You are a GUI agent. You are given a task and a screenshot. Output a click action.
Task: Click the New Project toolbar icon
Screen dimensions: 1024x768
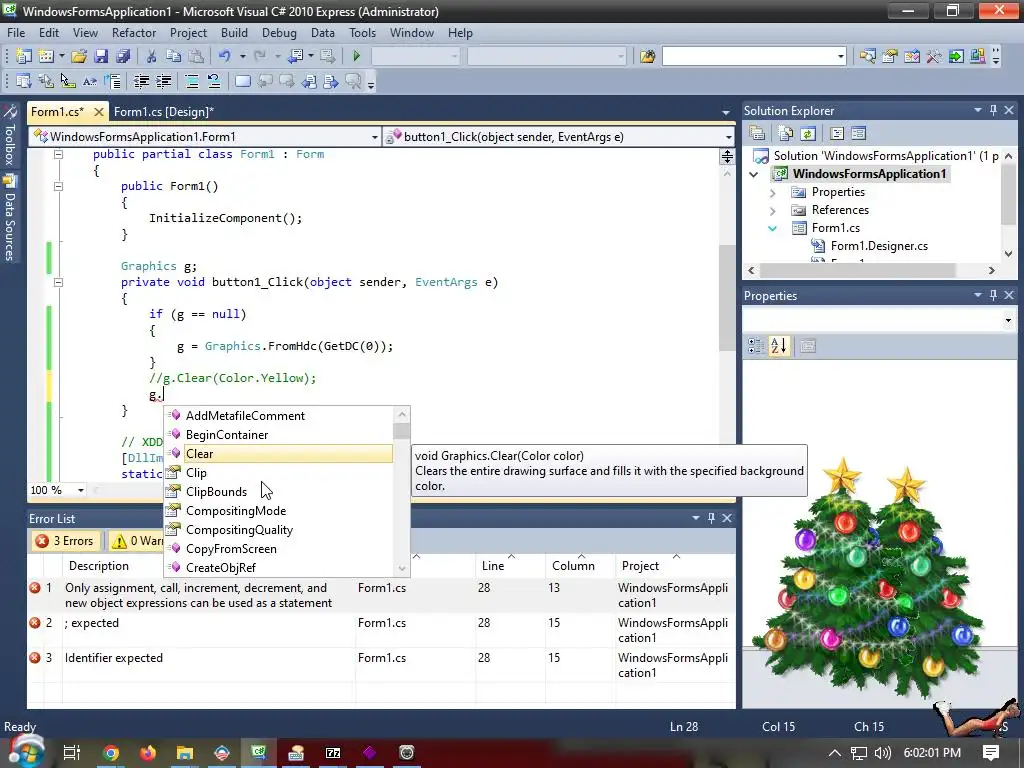tap(23, 56)
